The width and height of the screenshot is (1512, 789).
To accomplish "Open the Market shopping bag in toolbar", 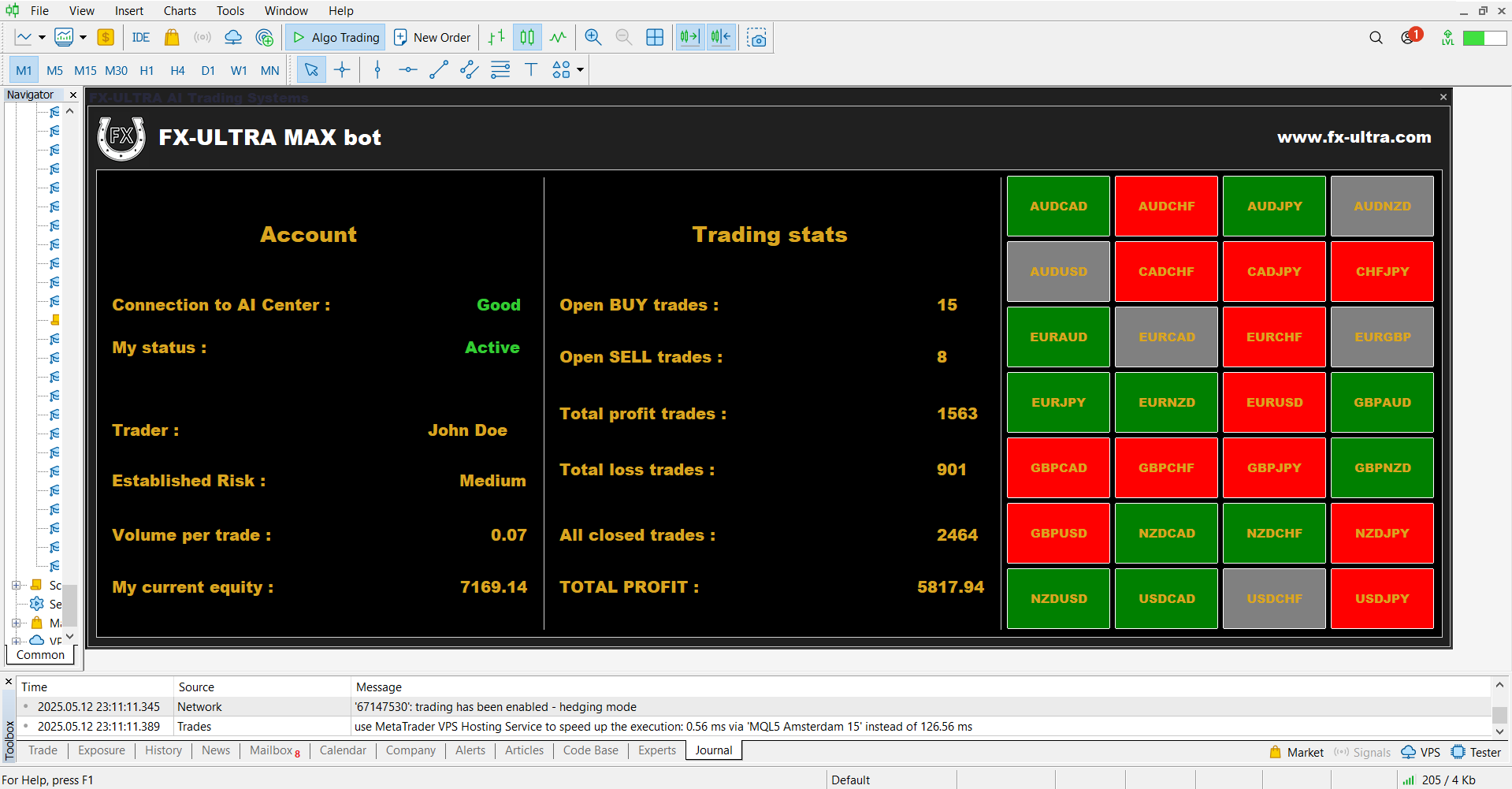I will click(172, 37).
